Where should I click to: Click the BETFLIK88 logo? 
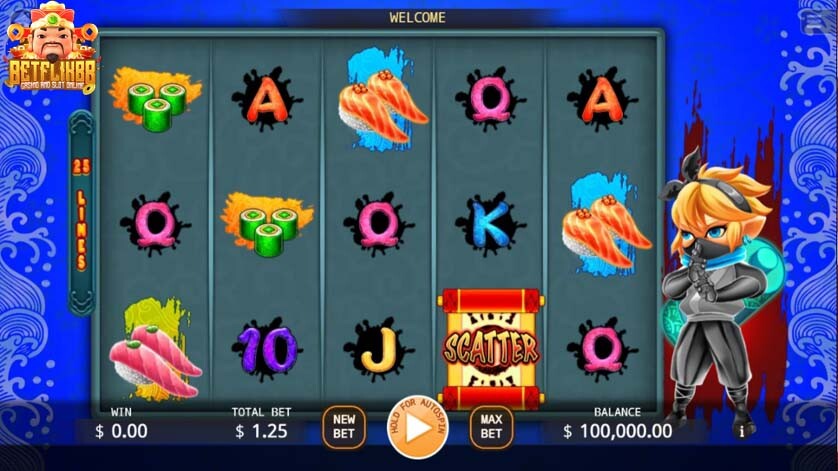52,48
